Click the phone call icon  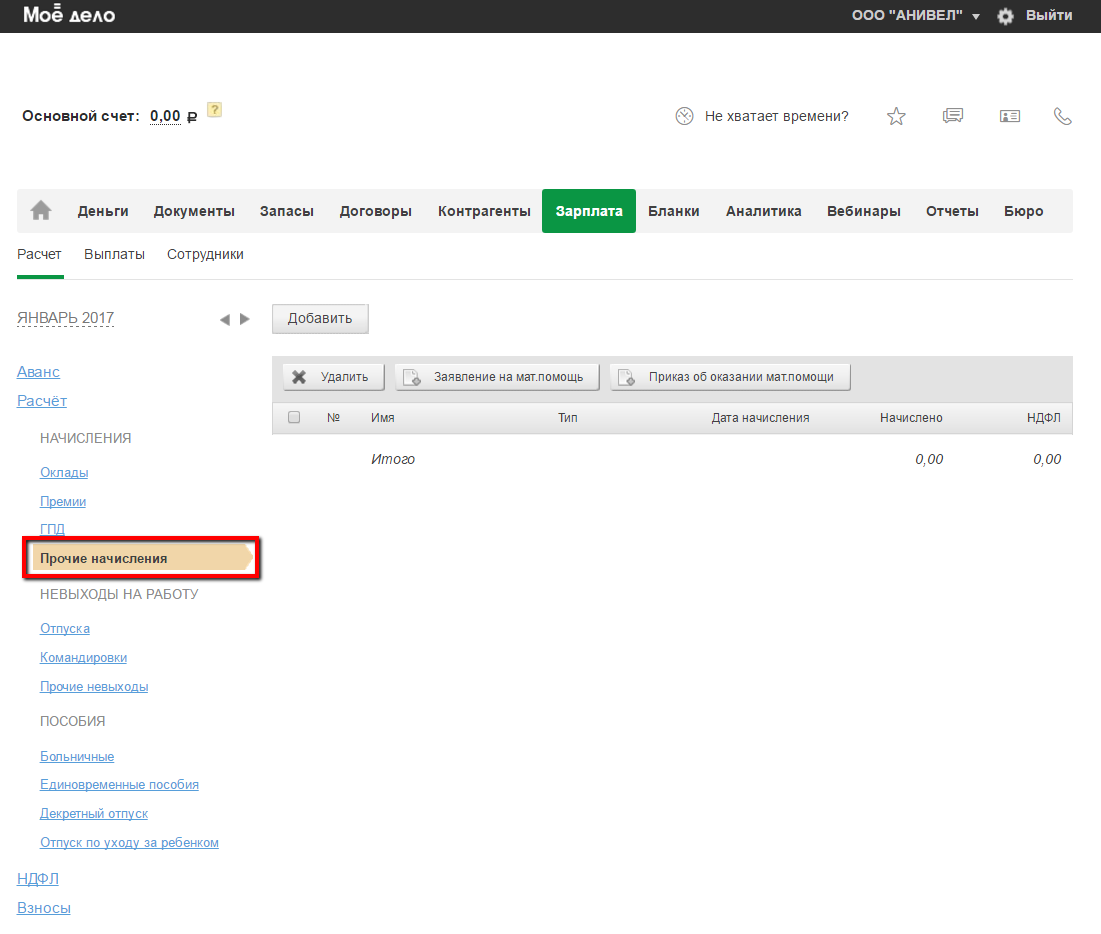pos(1062,116)
